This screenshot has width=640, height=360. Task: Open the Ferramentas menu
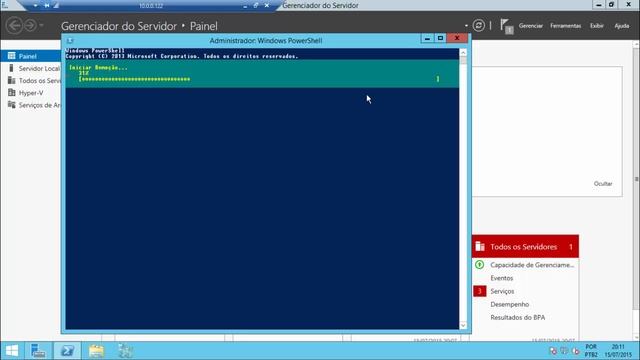[x=565, y=26]
